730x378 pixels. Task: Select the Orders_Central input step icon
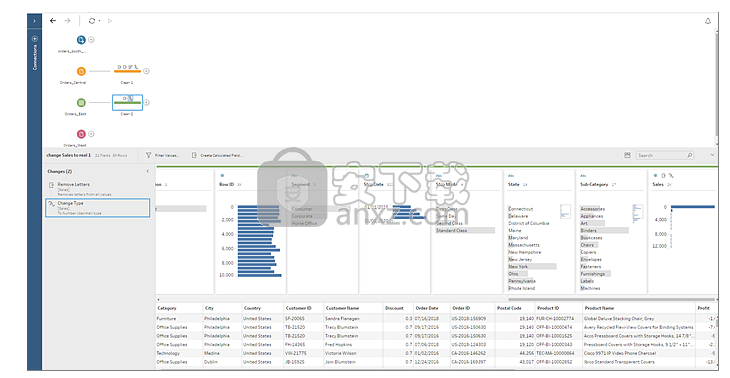click(81, 71)
